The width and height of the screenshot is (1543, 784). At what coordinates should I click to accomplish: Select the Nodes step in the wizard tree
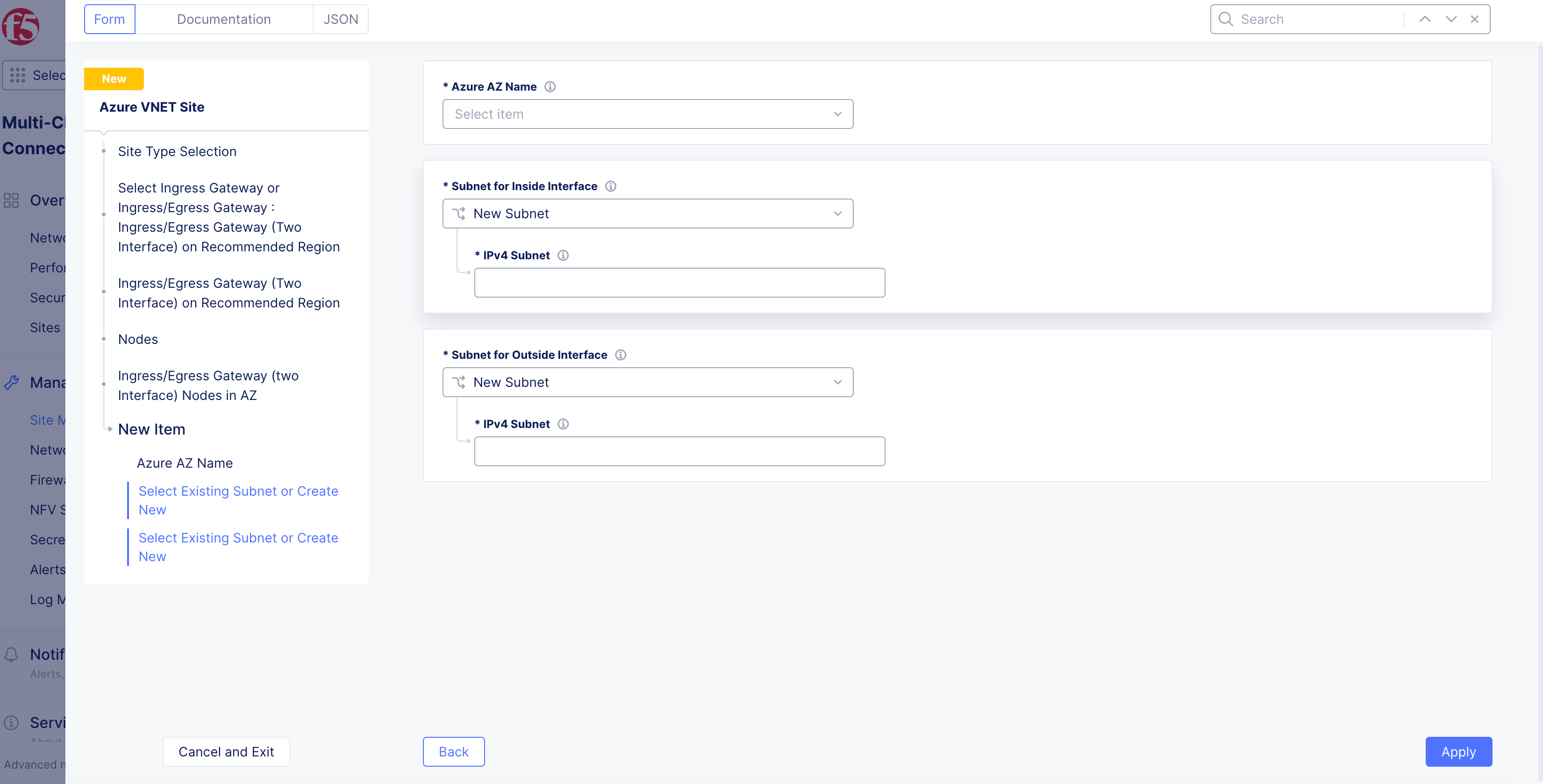[x=138, y=339]
